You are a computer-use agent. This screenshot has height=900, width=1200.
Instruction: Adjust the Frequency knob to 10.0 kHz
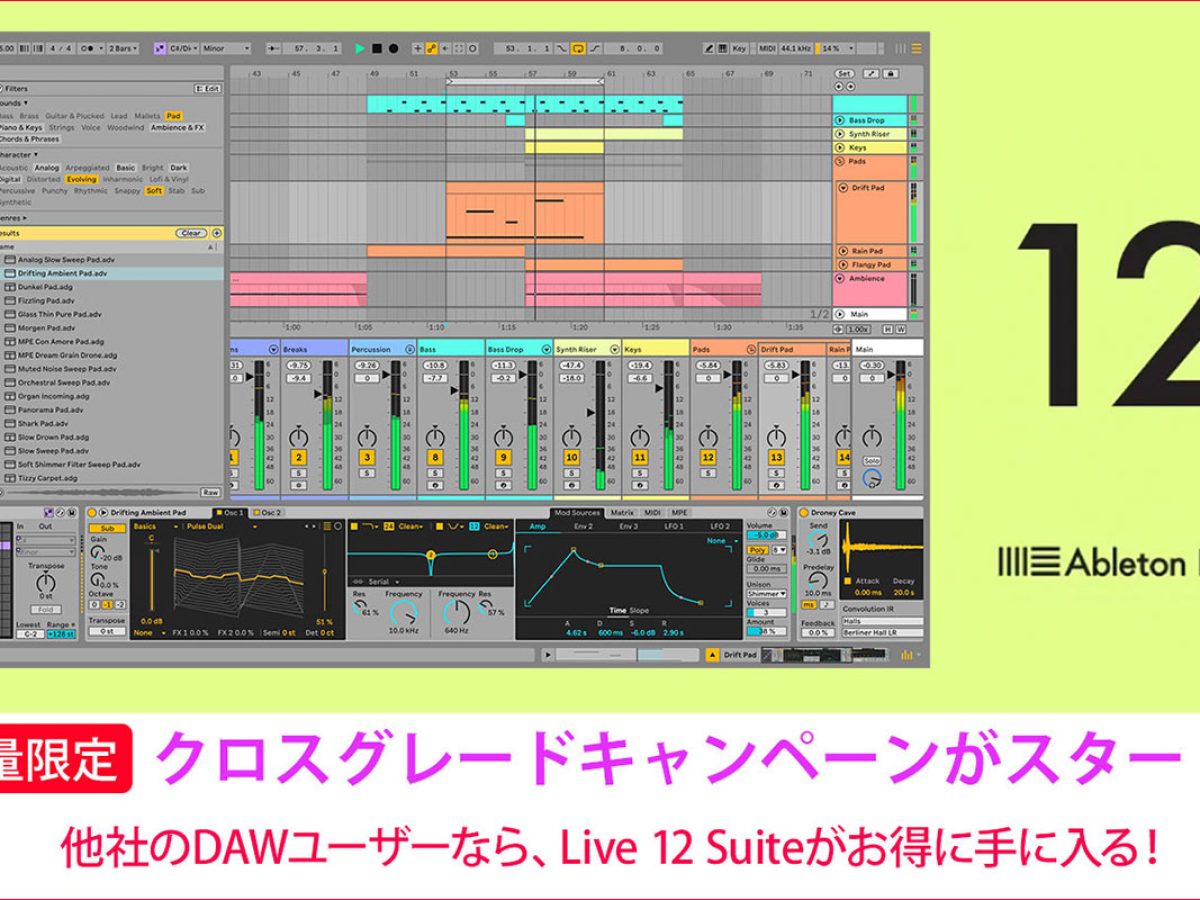(x=403, y=610)
